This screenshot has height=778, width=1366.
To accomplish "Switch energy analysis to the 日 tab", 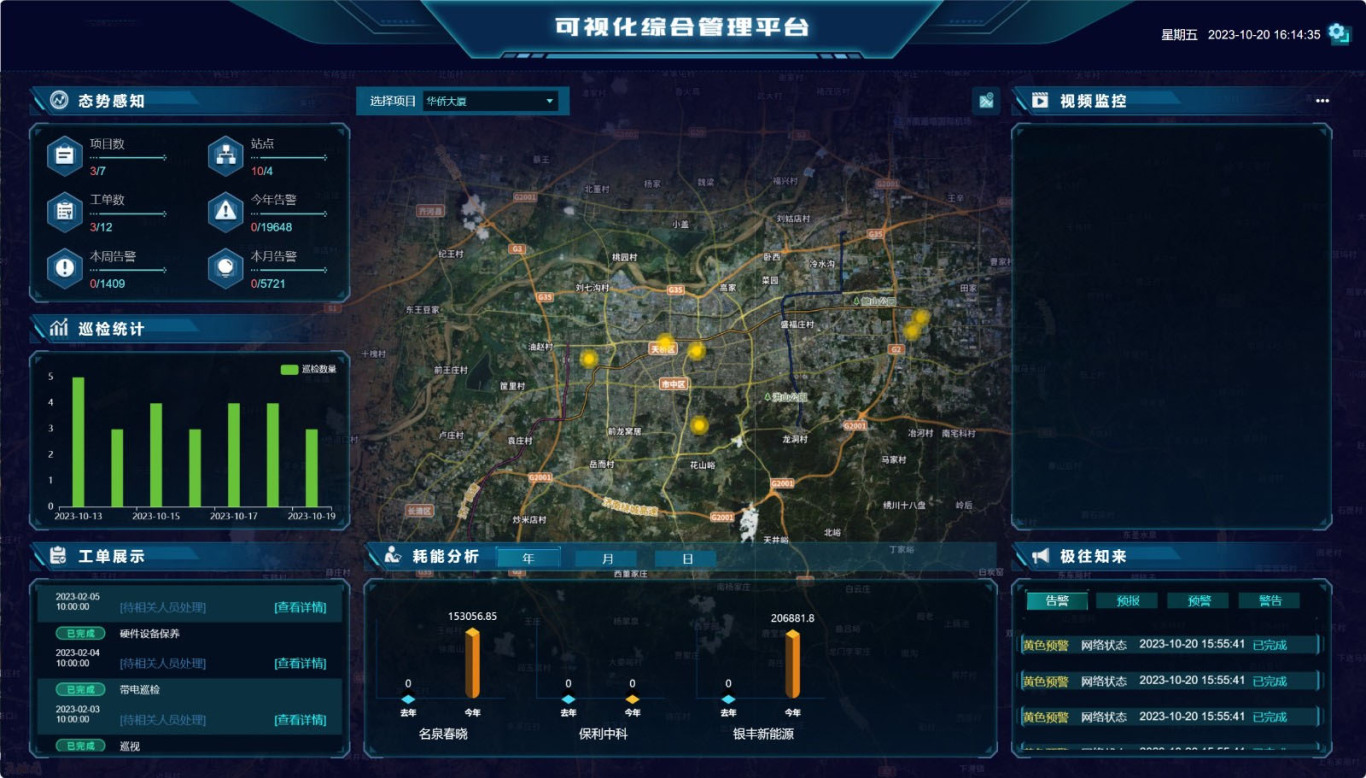I will 687,559.
